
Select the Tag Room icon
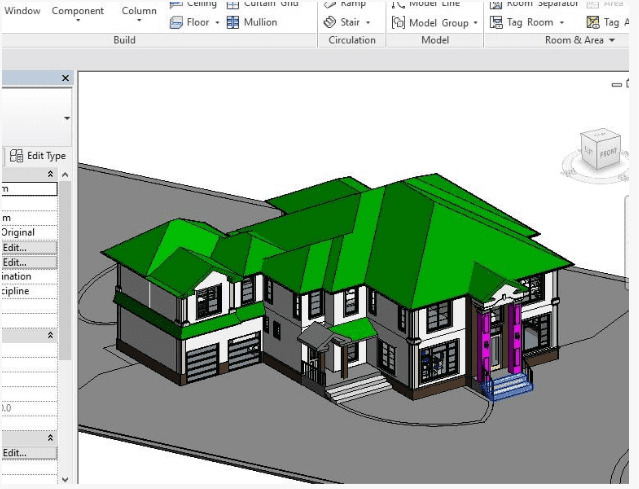pos(495,22)
